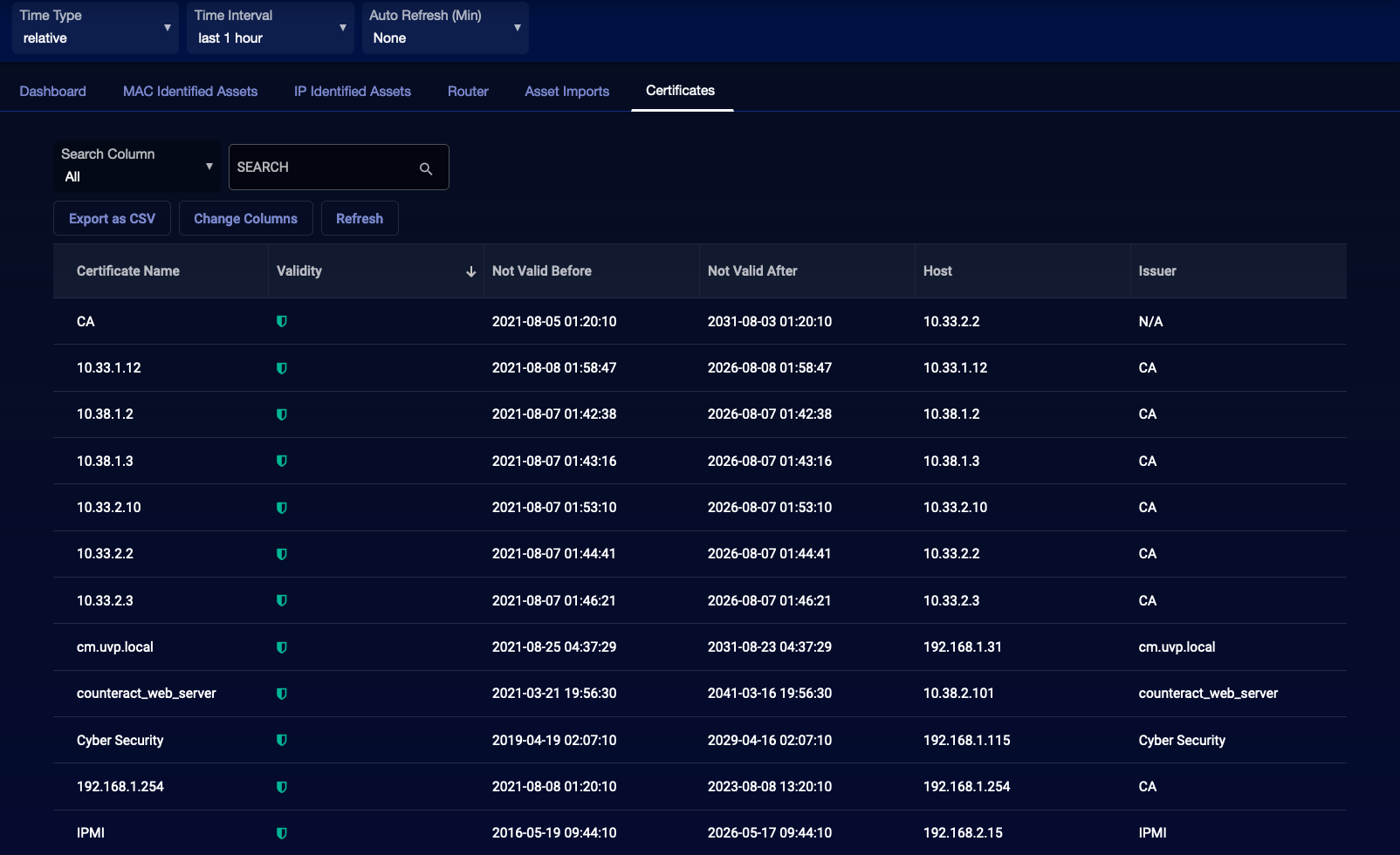Click the Change Columns button

tap(245, 219)
